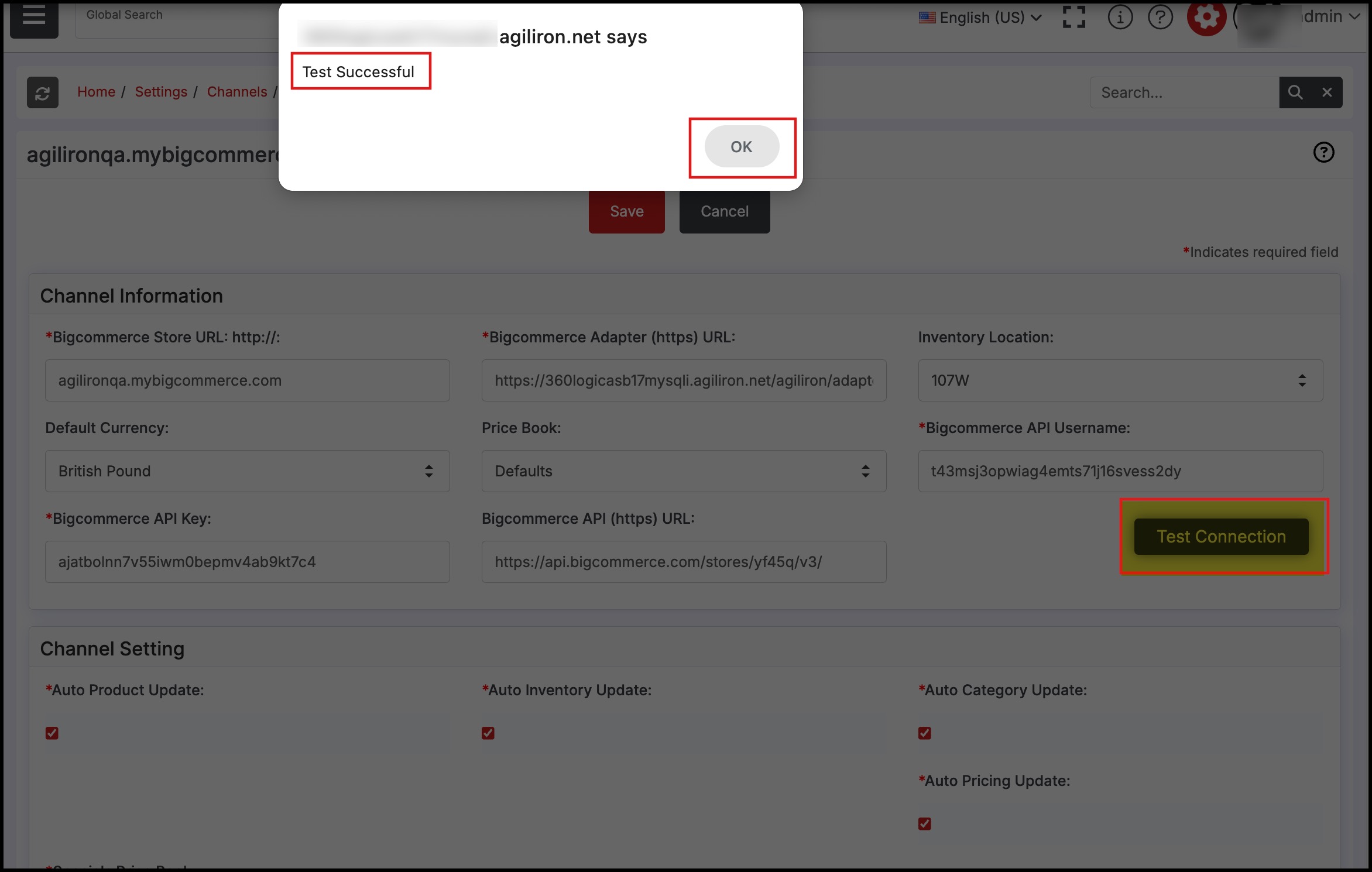
Task: Click the US flag icon
Action: coord(927,18)
